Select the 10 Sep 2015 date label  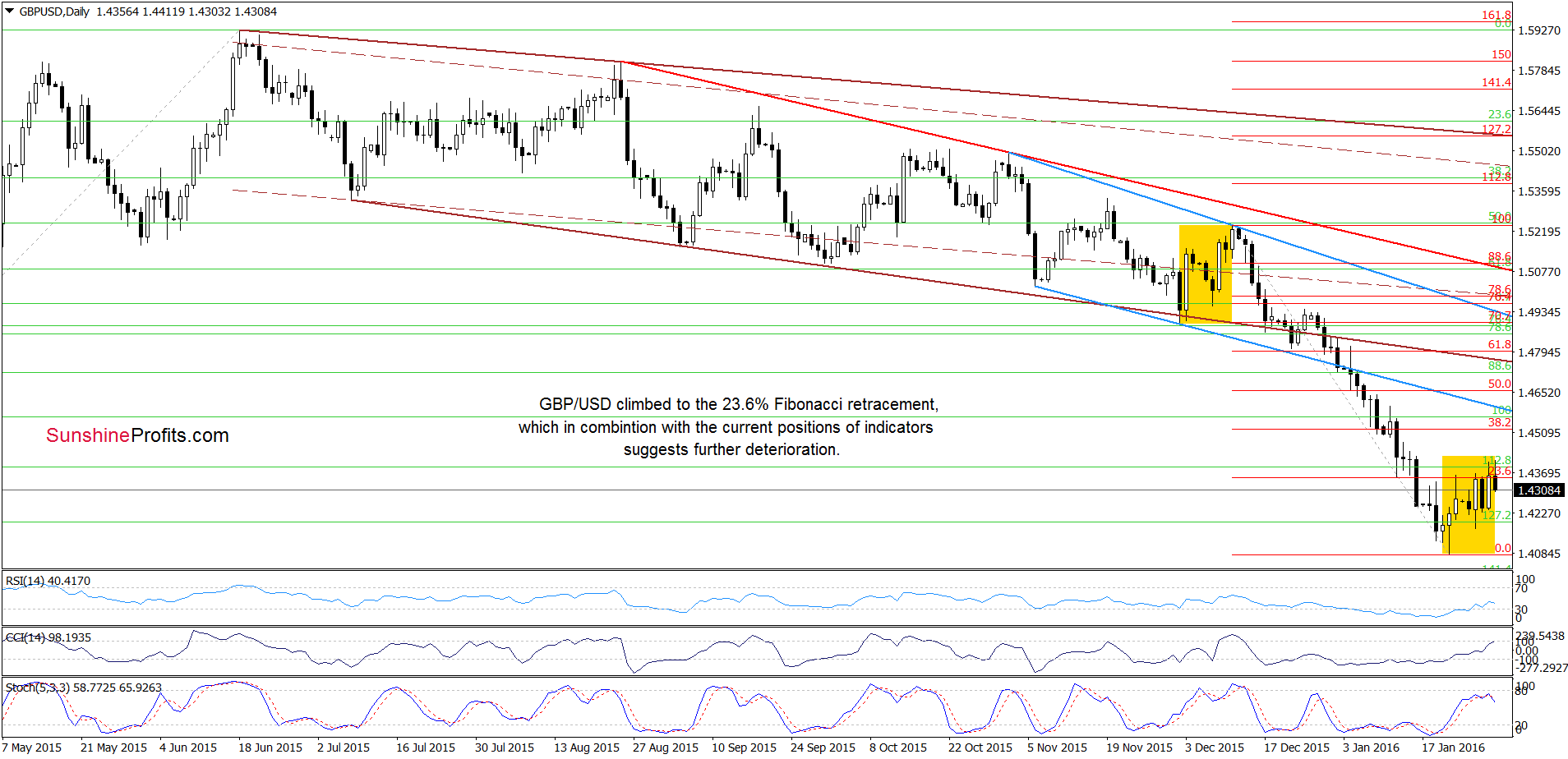744,747
